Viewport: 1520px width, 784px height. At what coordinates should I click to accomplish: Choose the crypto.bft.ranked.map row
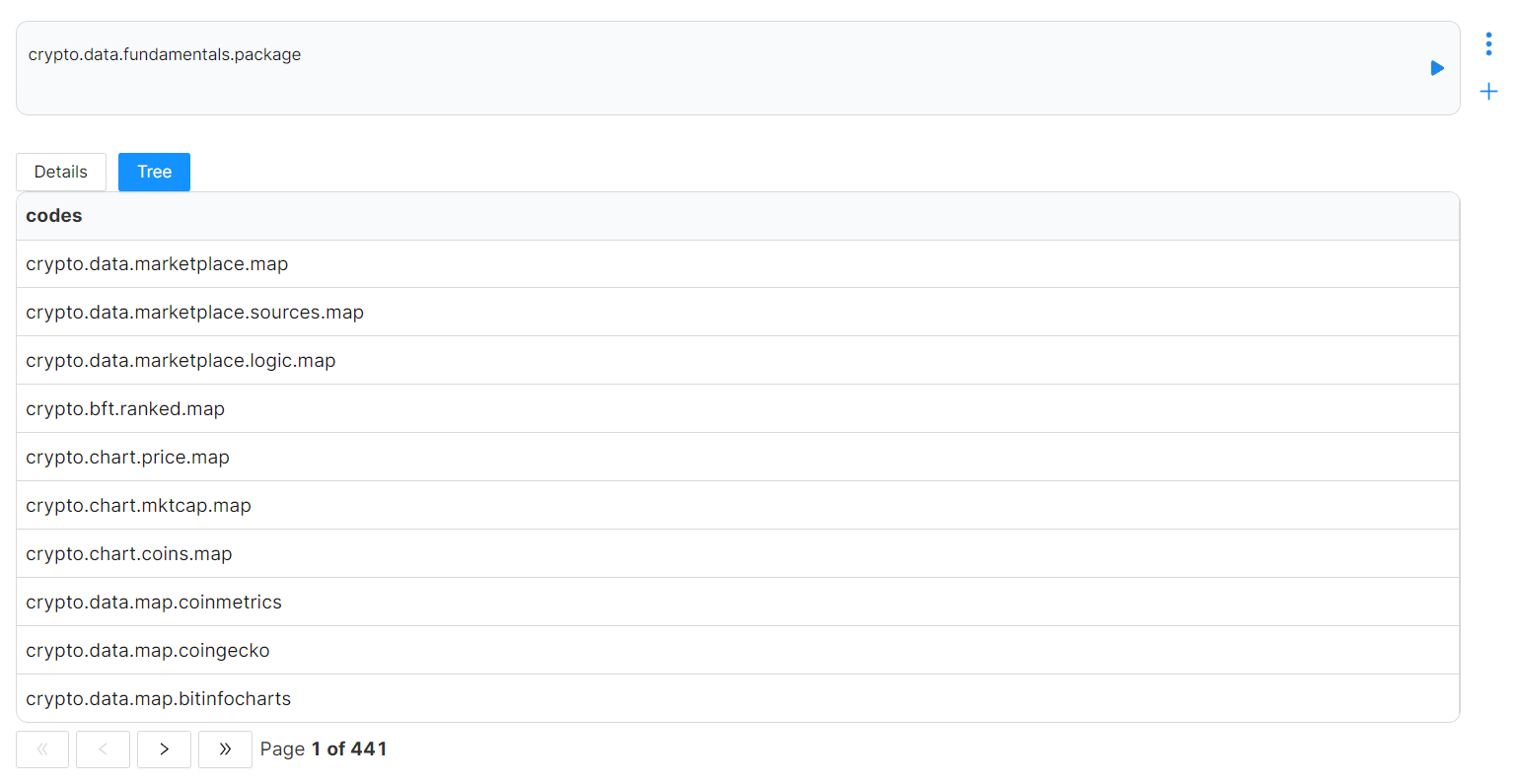tap(738, 409)
